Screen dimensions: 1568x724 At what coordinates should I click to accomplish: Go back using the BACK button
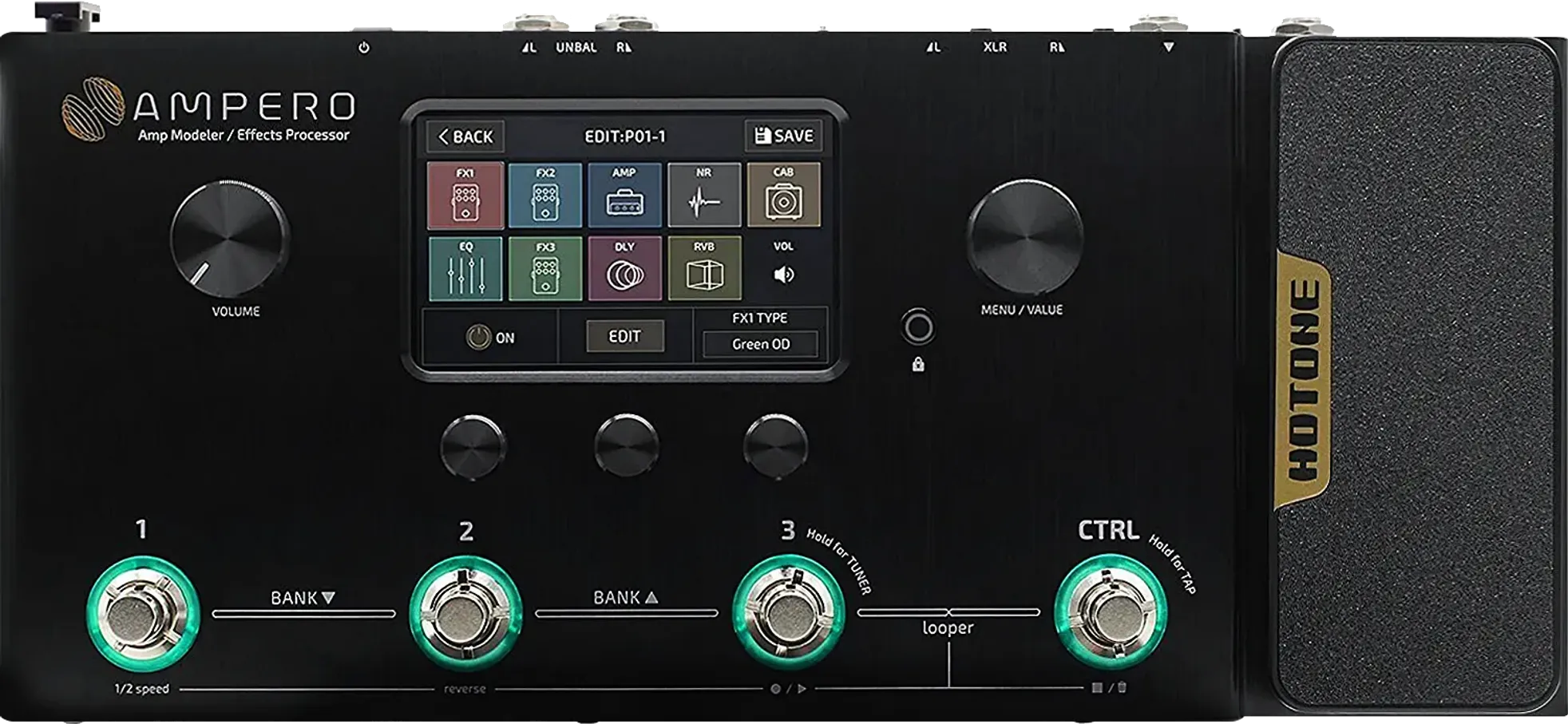pyautogui.click(x=465, y=136)
